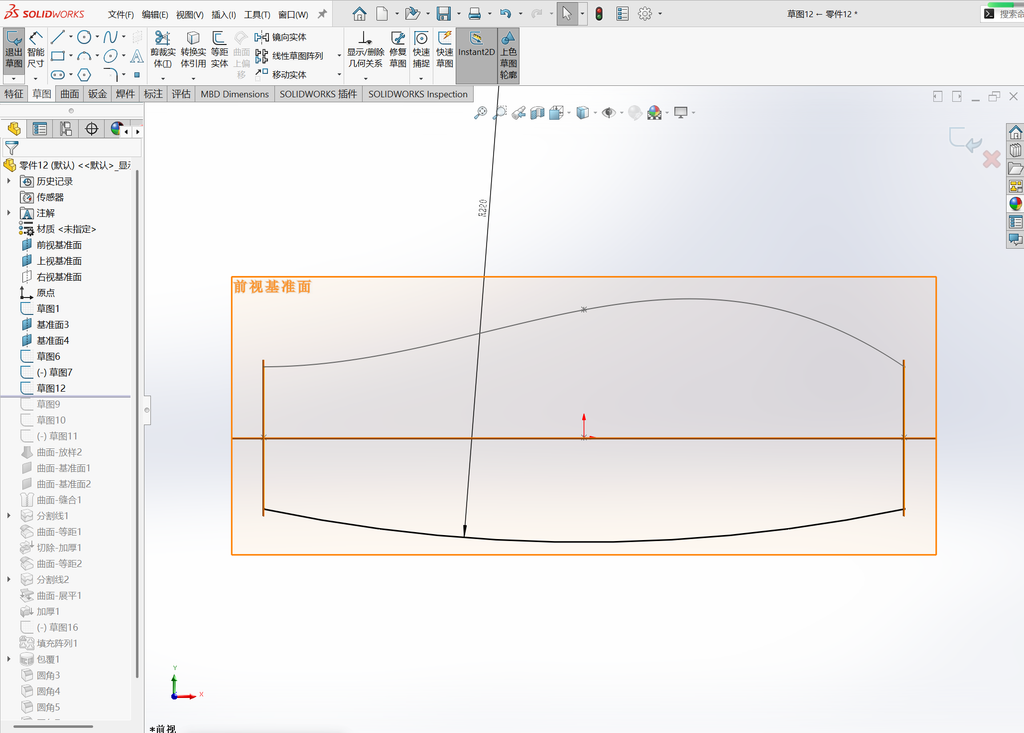Select the Ellipse sketch tool
This screenshot has height=733, width=1024.
tap(110, 56)
